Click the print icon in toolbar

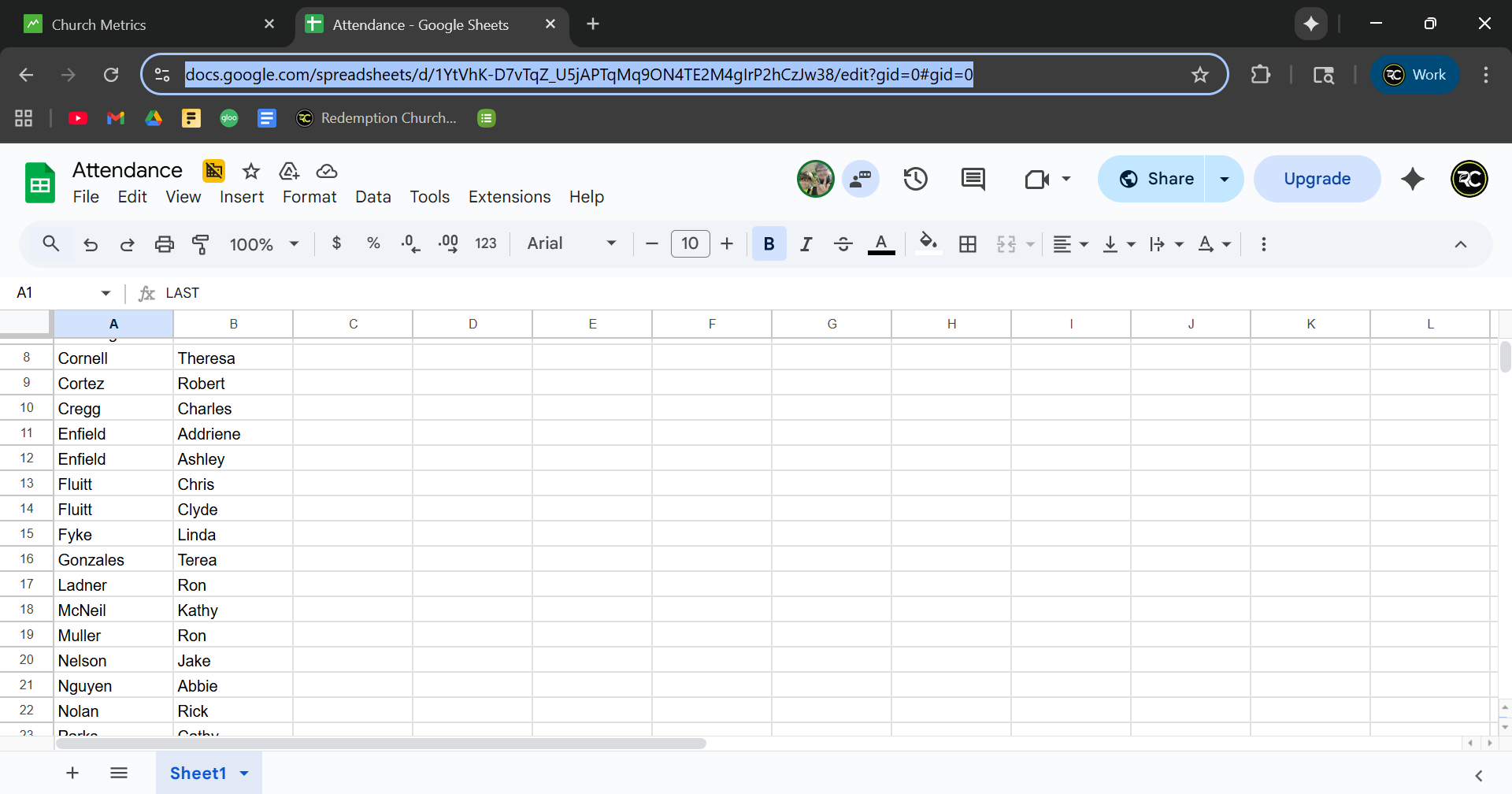click(x=164, y=244)
